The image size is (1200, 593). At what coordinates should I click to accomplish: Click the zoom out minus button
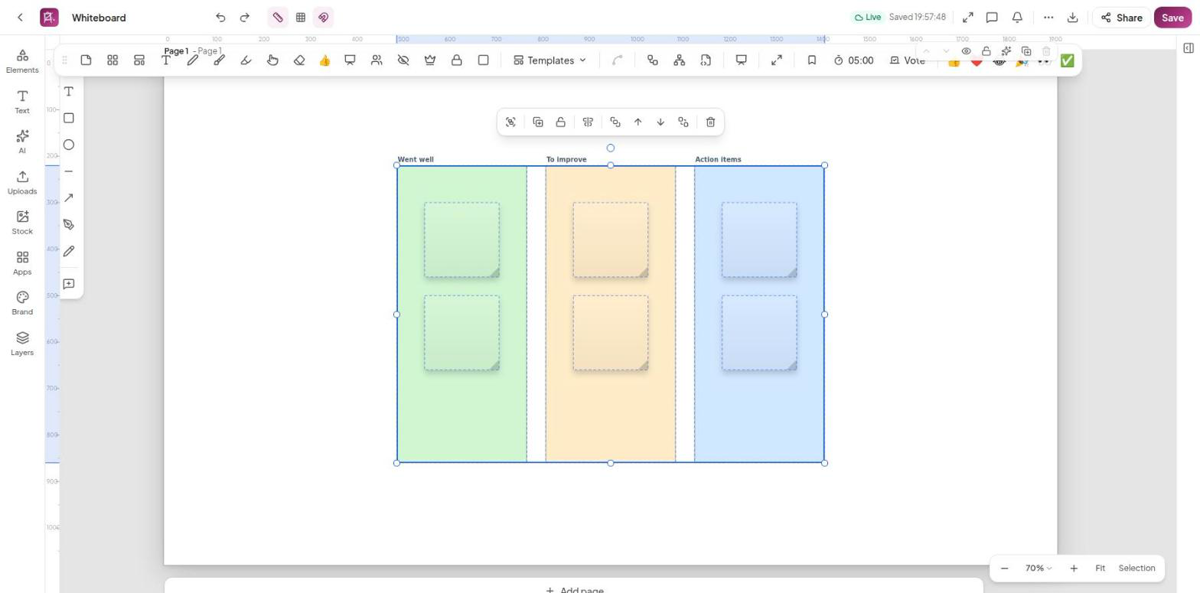point(1005,568)
